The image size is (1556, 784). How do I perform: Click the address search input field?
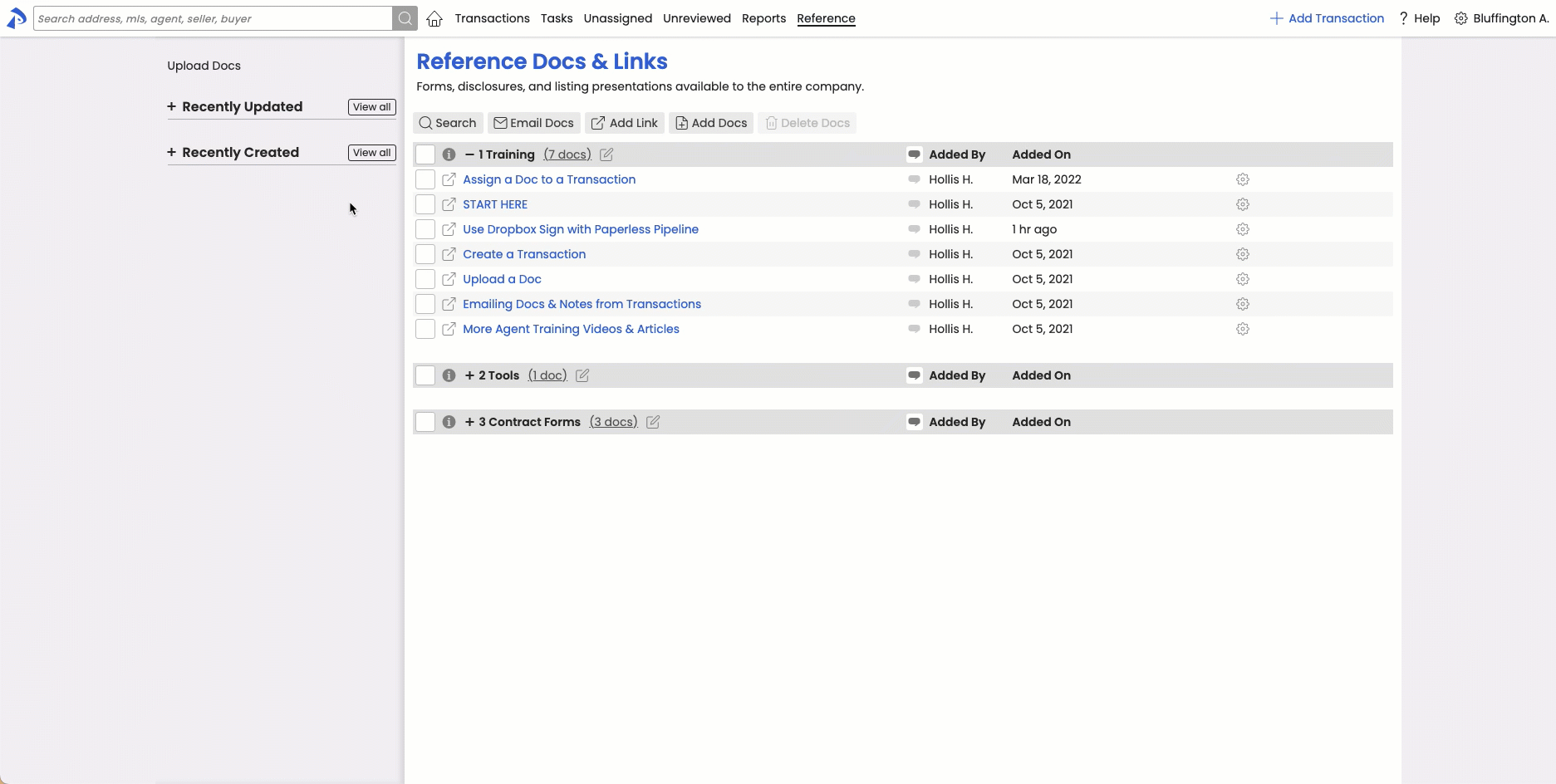click(213, 18)
